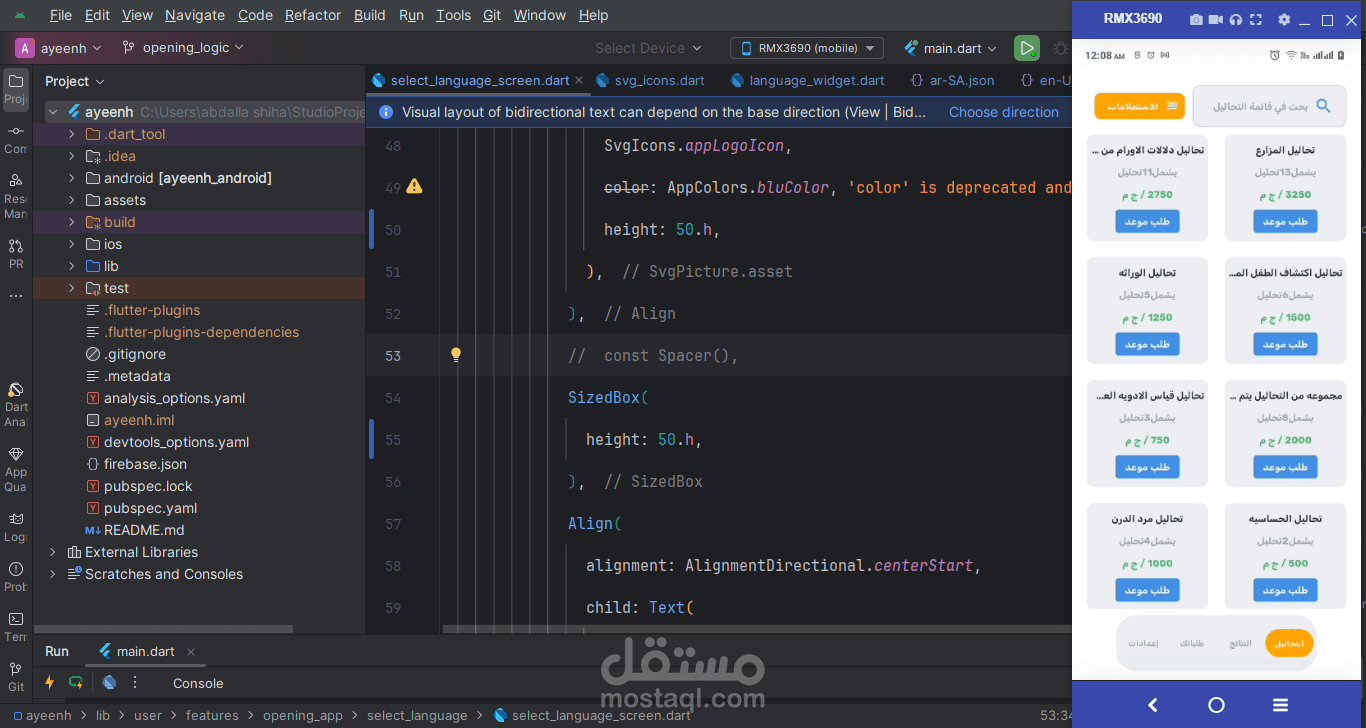1366x728 pixels.
Task: Click the features breadcrumb in navigation bar
Action: [212, 715]
